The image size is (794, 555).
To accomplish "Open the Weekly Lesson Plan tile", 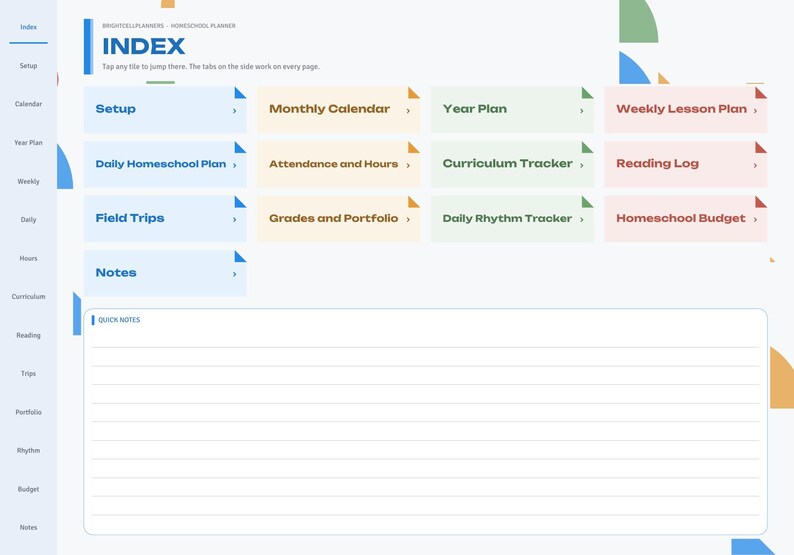I will [686, 109].
